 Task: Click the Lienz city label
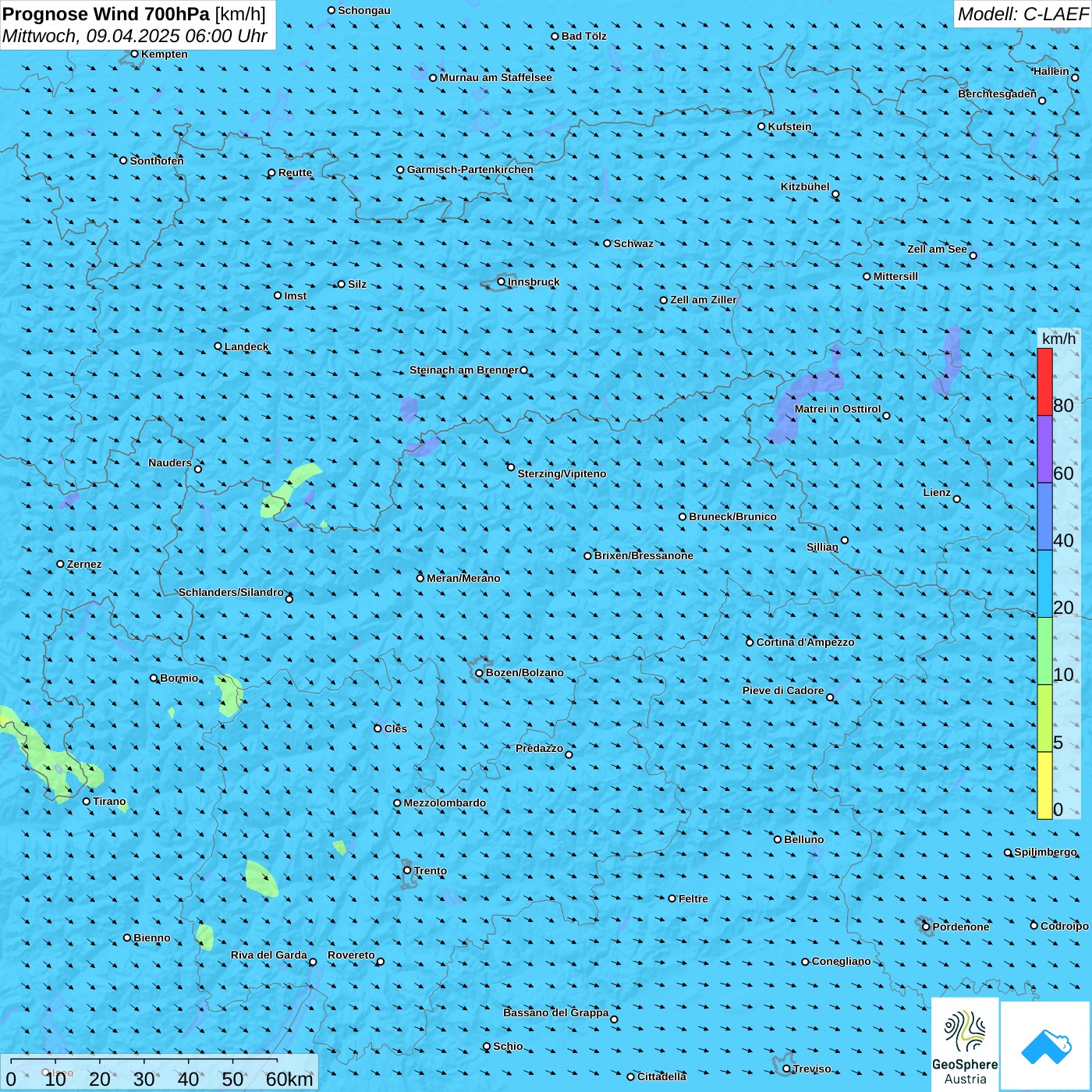click(x=937, y=492)
